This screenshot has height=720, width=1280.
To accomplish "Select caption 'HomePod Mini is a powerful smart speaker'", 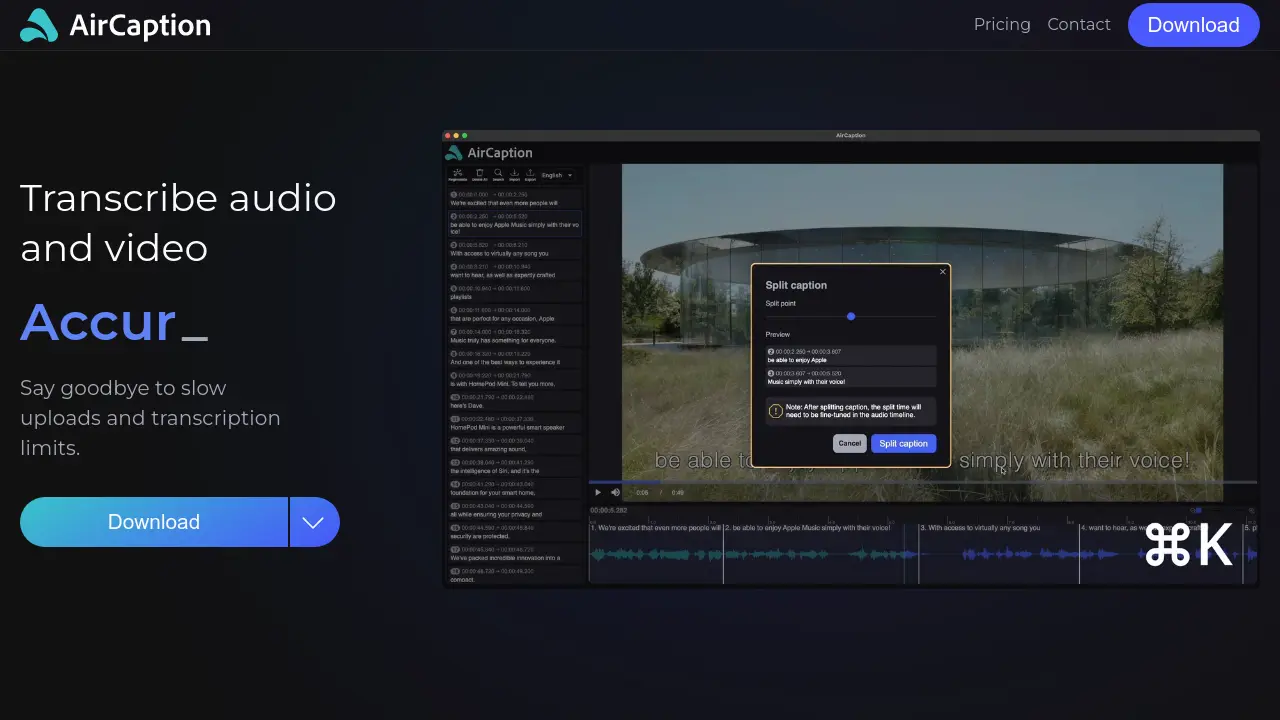I will tap(514, 423).
